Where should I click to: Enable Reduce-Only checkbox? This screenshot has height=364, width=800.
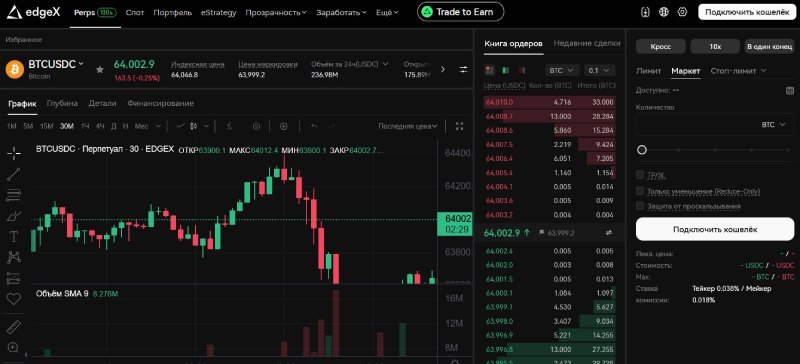click(640, 191)
